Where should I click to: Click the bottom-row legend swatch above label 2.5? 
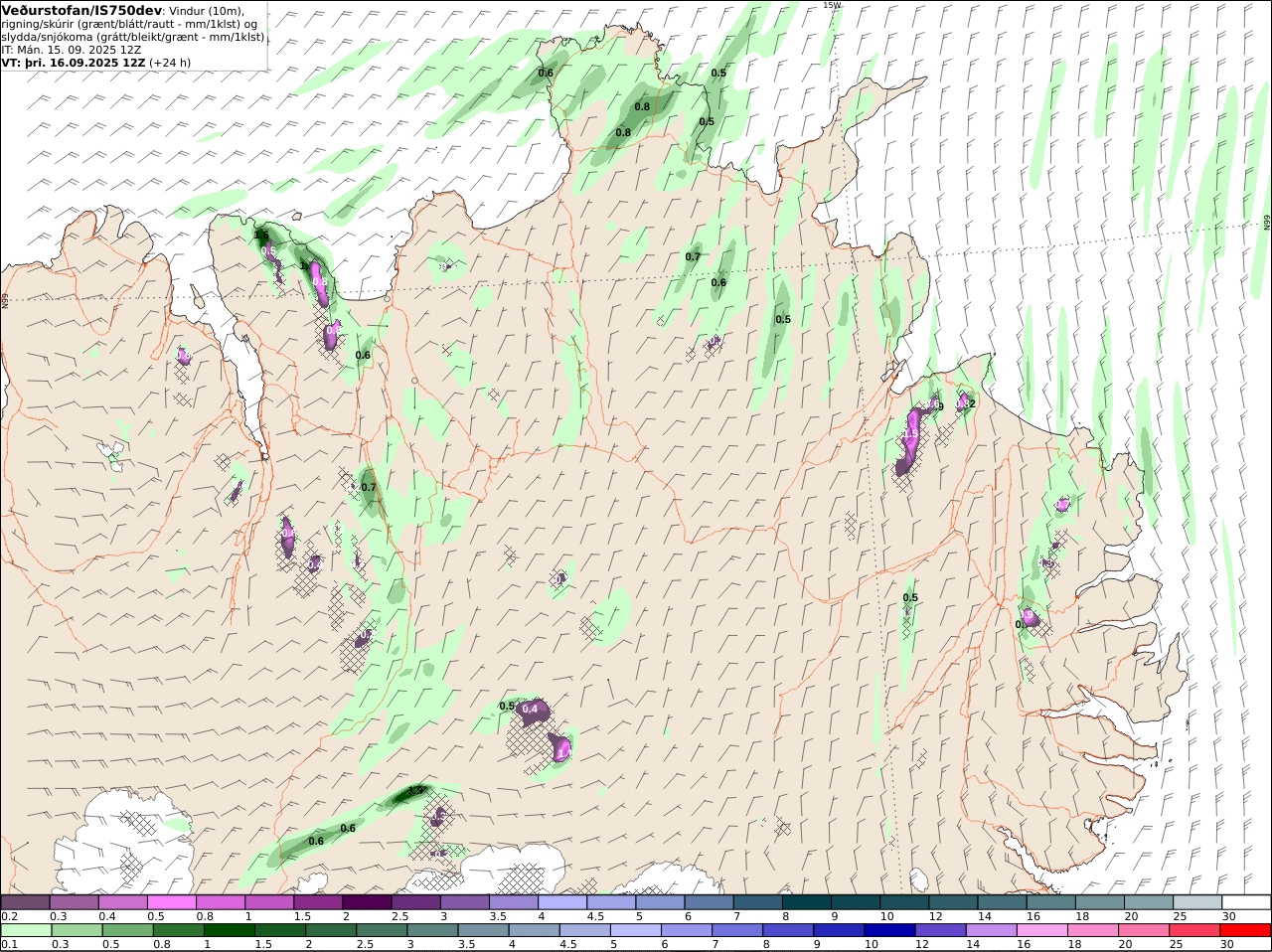[x=383, y=930]
